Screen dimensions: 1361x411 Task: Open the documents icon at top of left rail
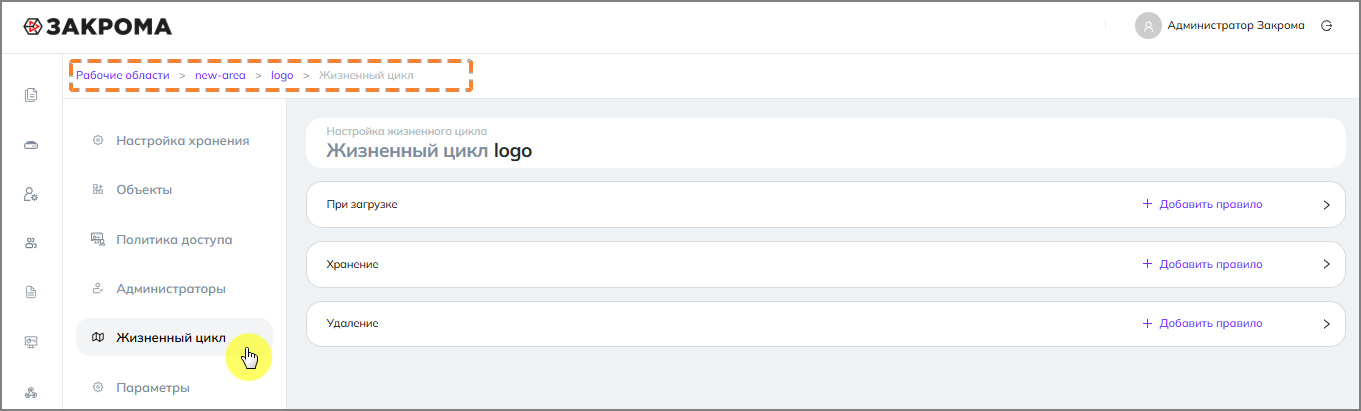pos(31,96)
